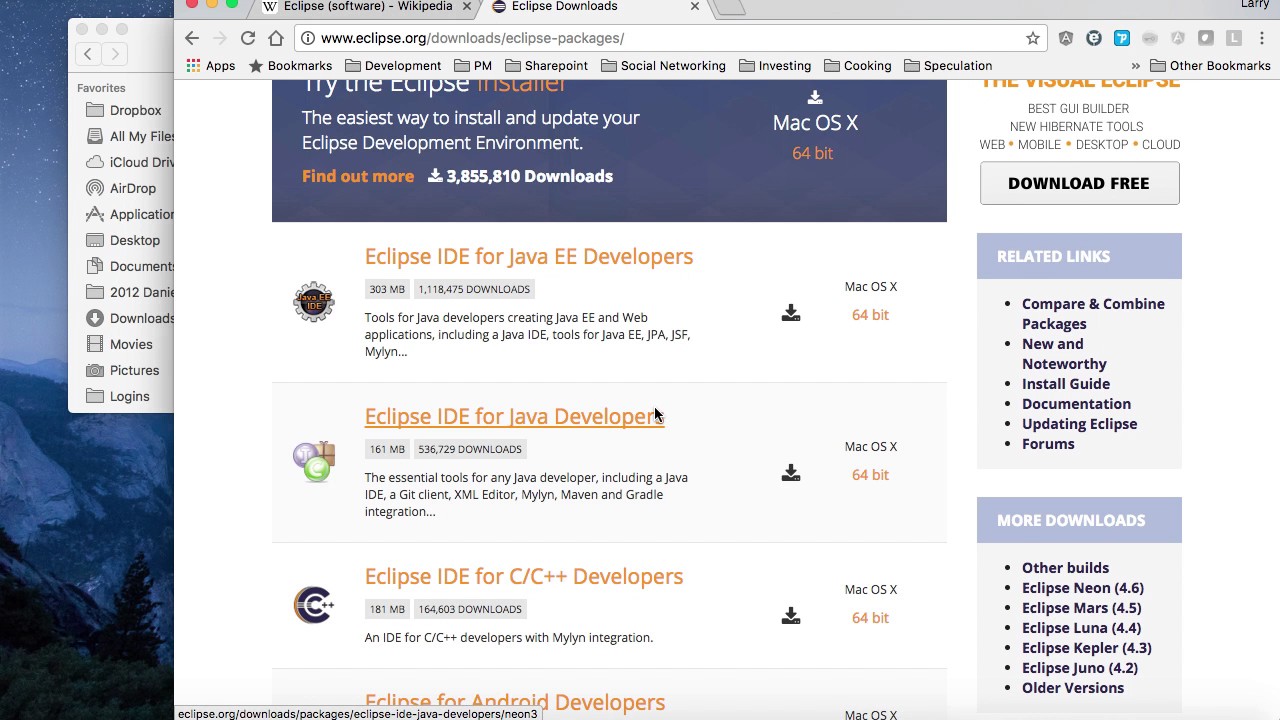Open Chrome's three-dot menu
1280x720 pixels.
click(1262, 38)
